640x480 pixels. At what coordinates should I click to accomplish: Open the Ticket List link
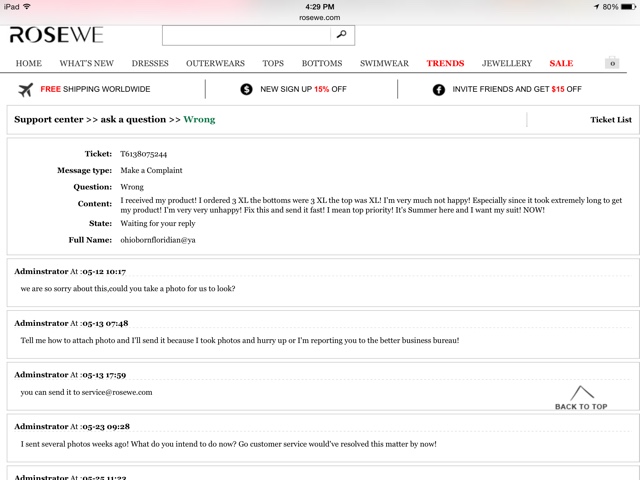611,120
